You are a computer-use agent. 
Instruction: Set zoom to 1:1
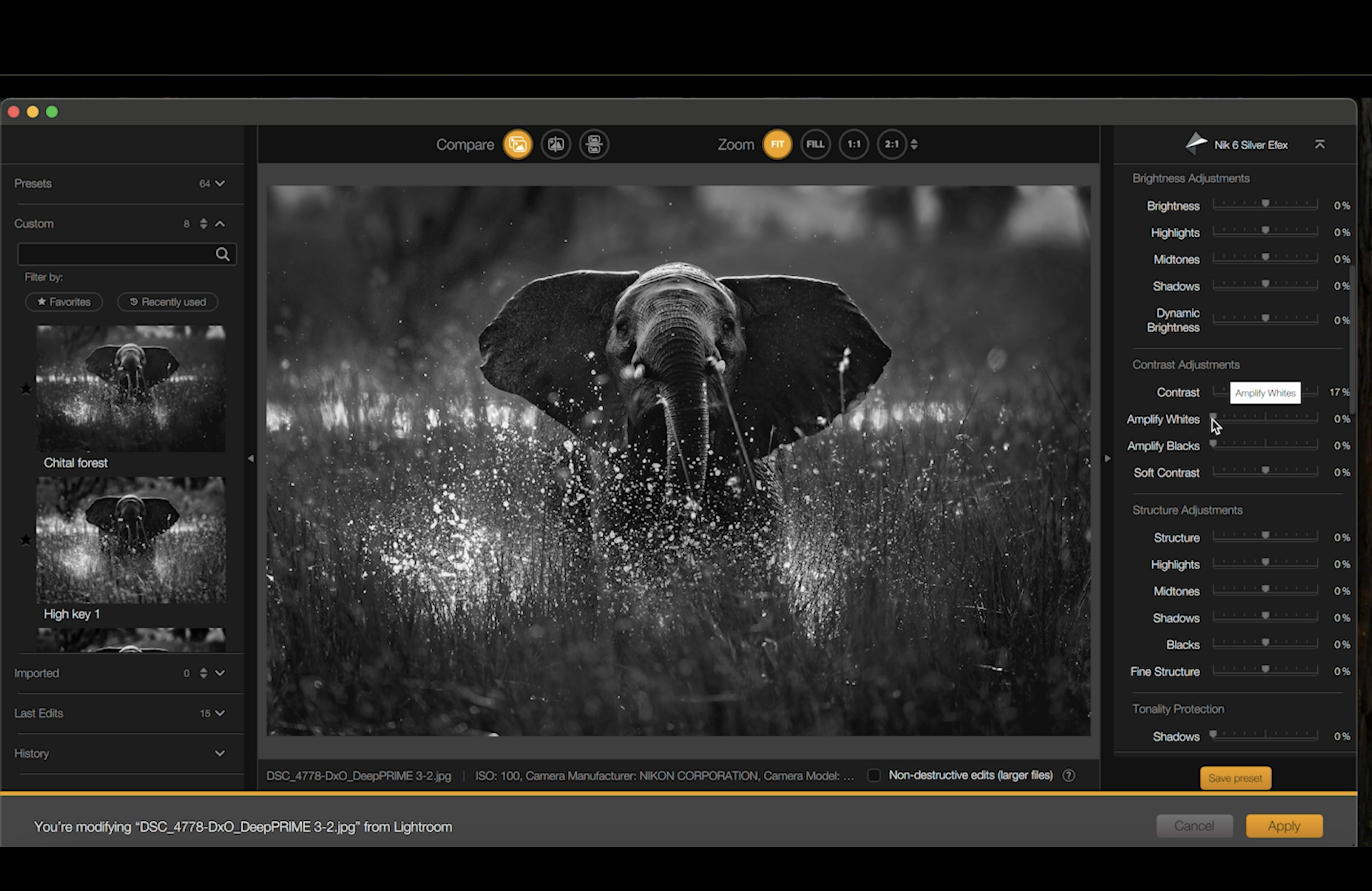pos(854,145)
